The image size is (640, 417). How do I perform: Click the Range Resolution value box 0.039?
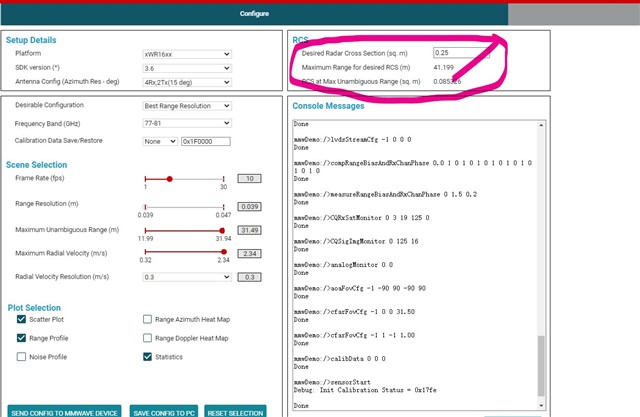pyautogui.click(x=249, y=206)
